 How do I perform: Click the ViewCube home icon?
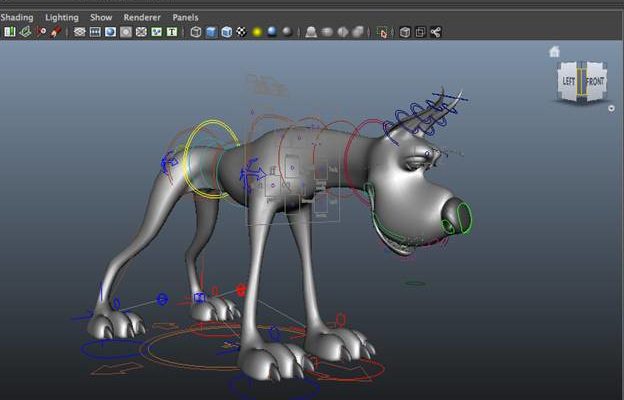(x=554, y=52)
